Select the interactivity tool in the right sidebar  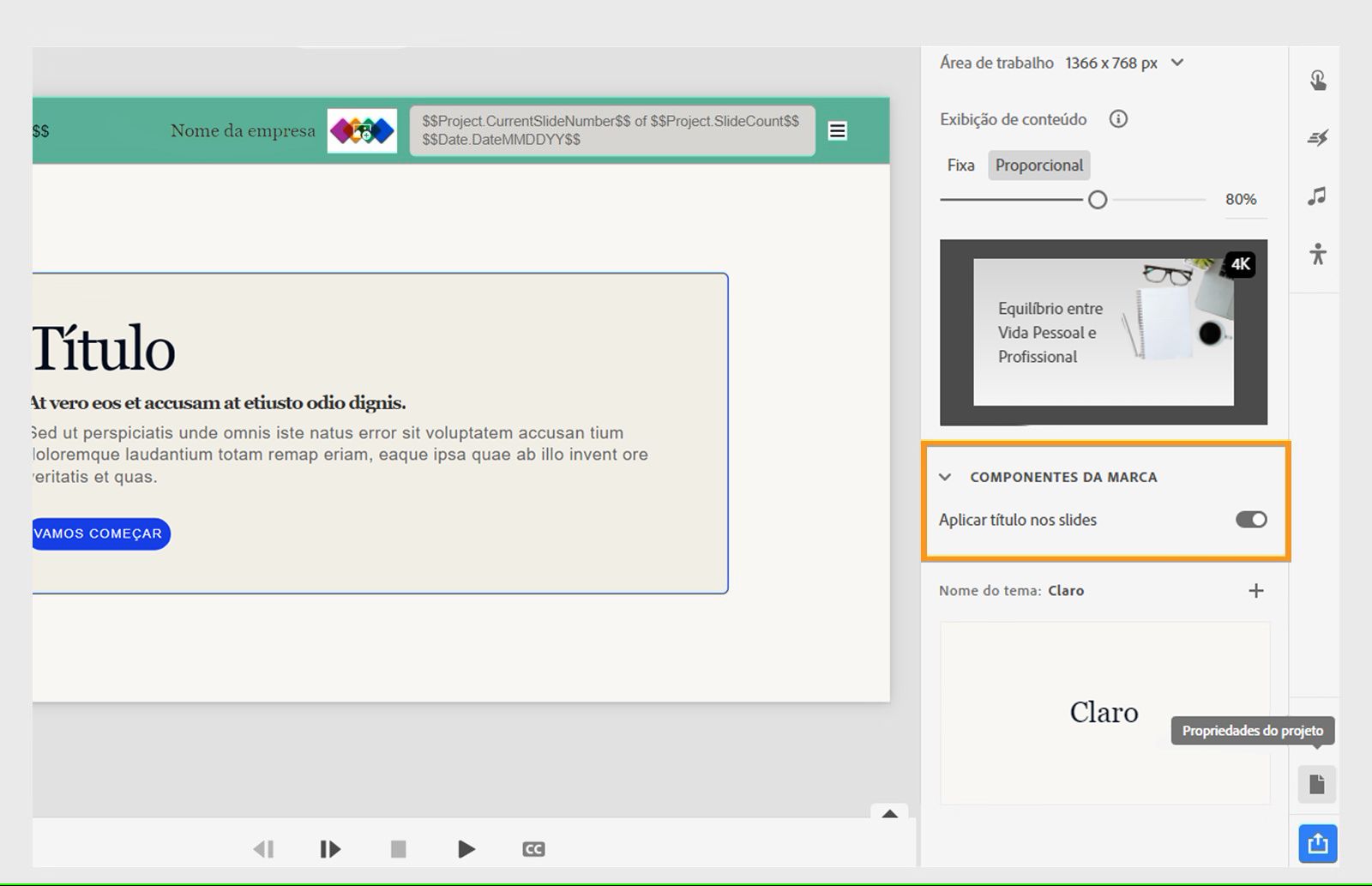tap(1317, 79)
